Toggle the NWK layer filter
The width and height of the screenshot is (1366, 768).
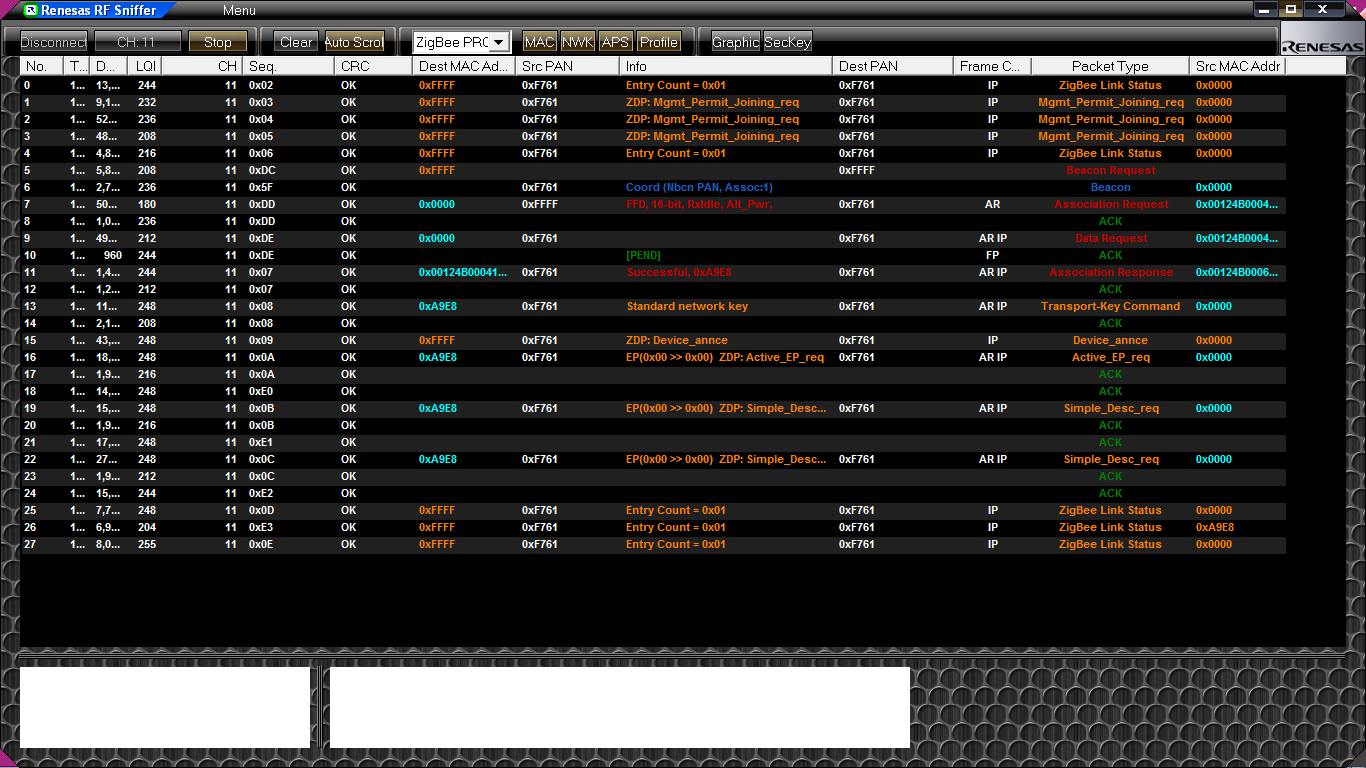(578, 42)
